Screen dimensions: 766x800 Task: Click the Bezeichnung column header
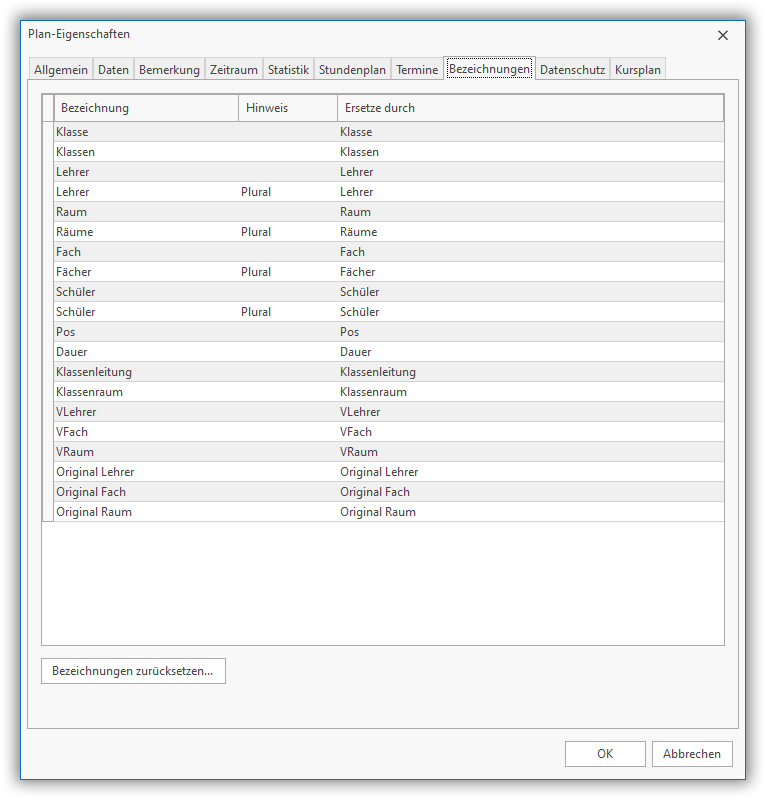pos(146,108)
